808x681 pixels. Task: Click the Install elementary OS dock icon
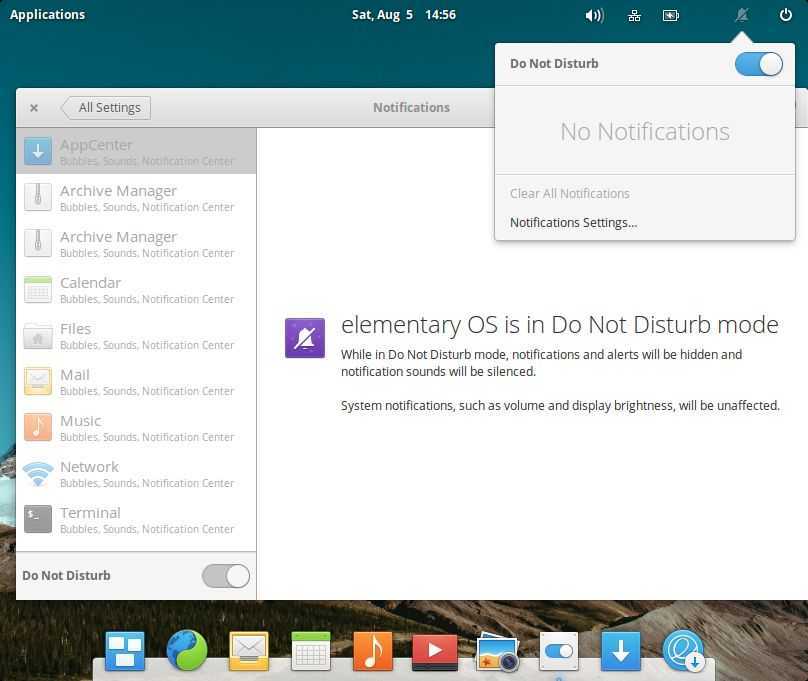683,651
